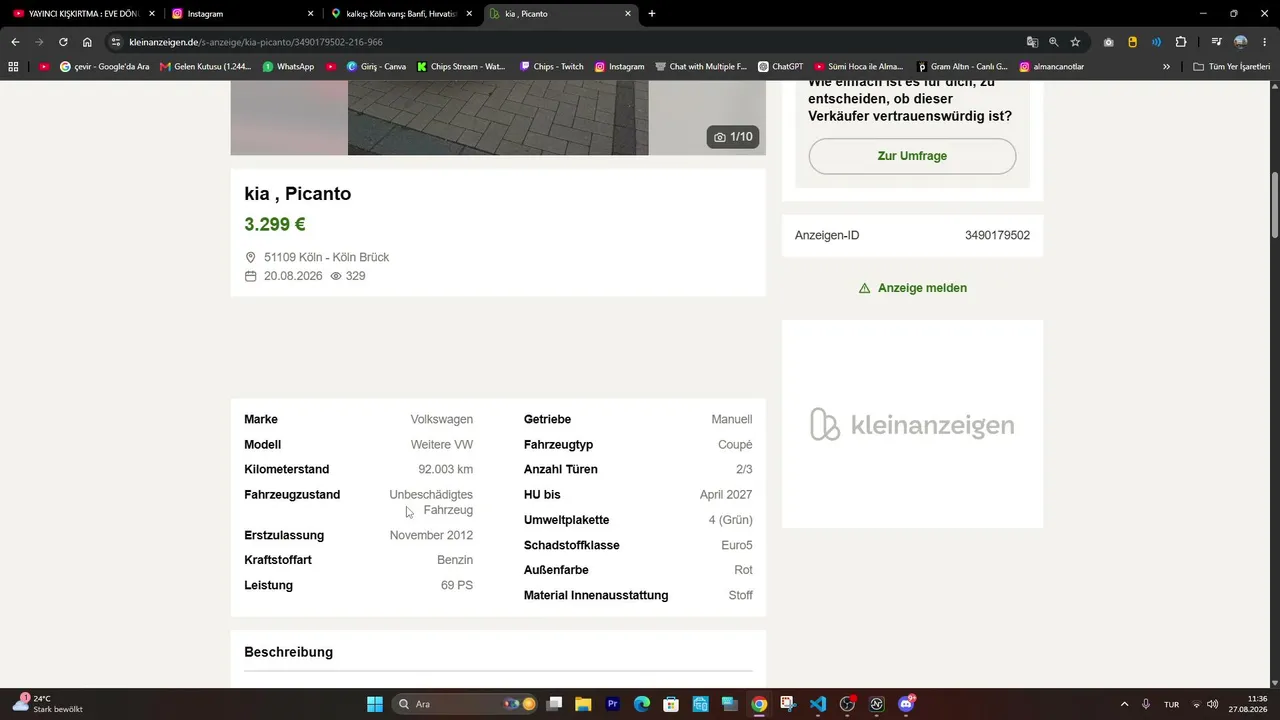Close the Instagram tab
1280x720 pixels.
[310, 14]
